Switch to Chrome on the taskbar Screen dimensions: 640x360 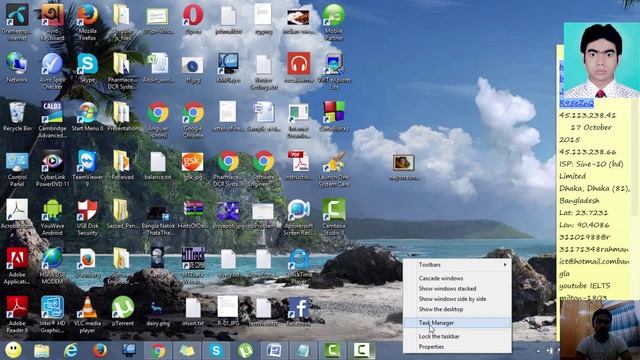[158, 350]
